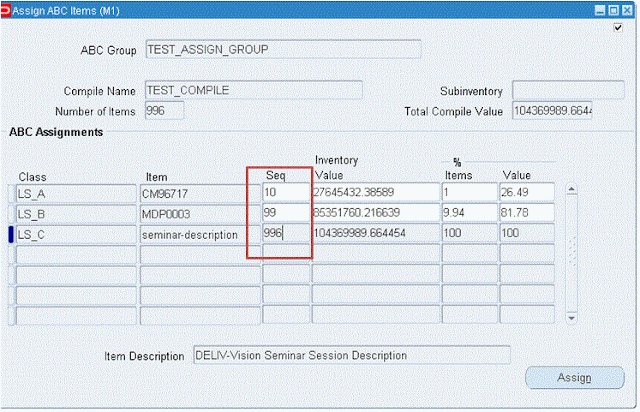Screen dimensions: 640x412
Task: Click the Oracle window icon in title bar
Action: (x=5, y=10)
